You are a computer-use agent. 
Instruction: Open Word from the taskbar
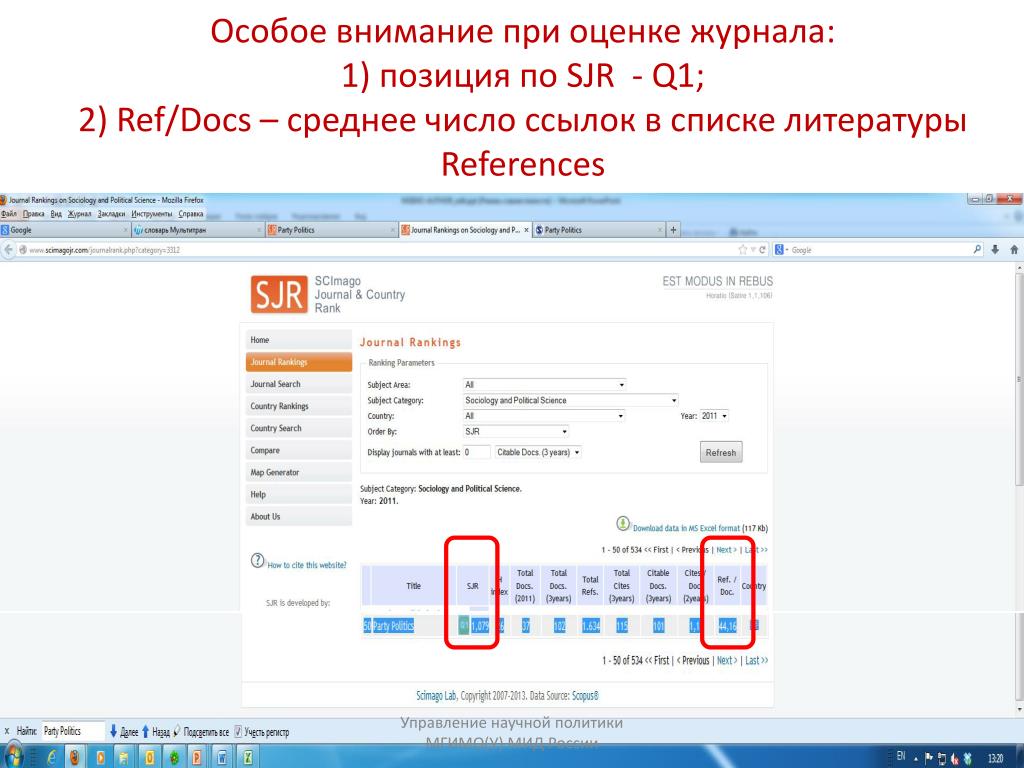click(222, 758)
